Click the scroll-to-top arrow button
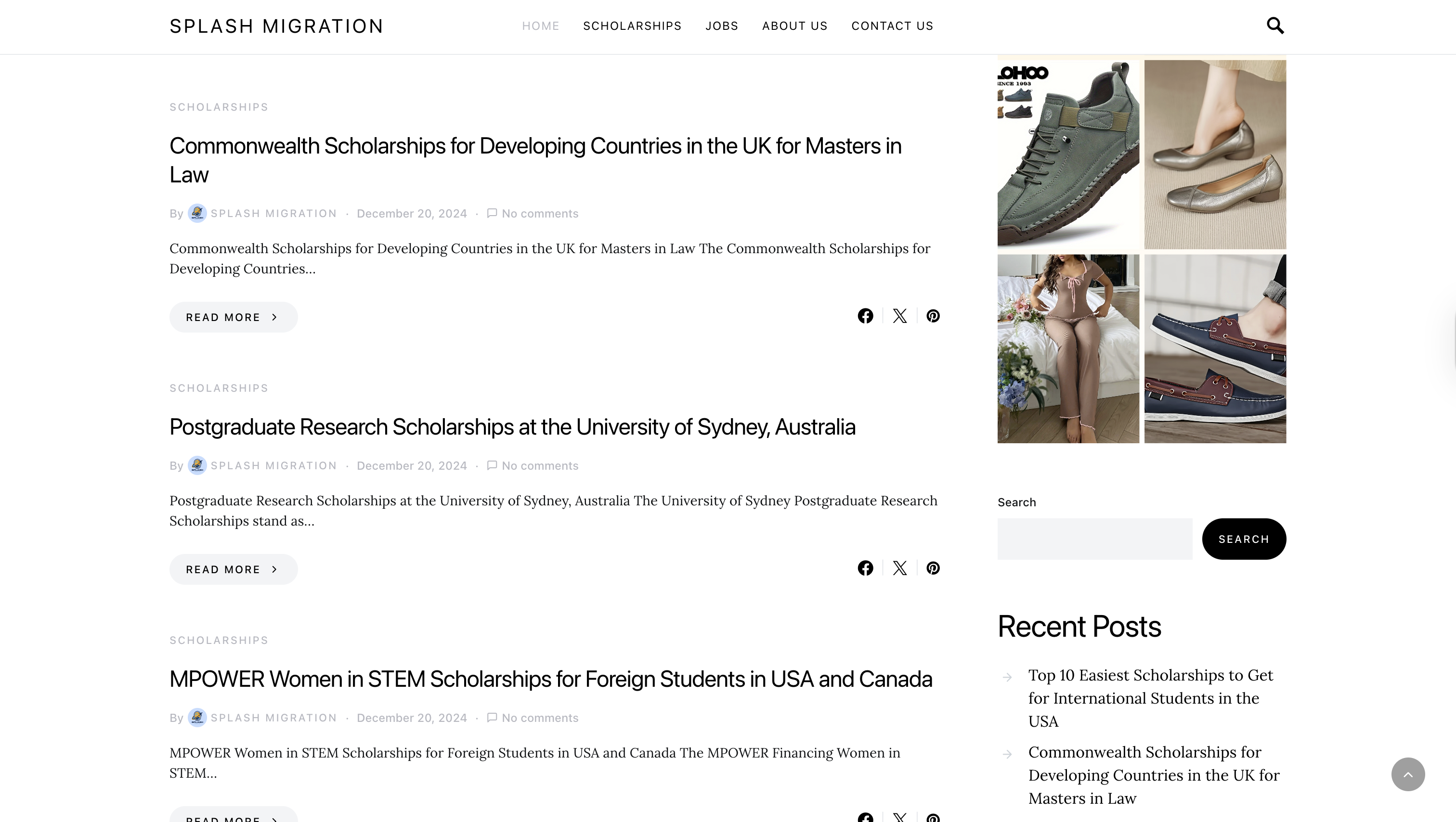The image size is (1456, 822). [x=1407, y=774]
